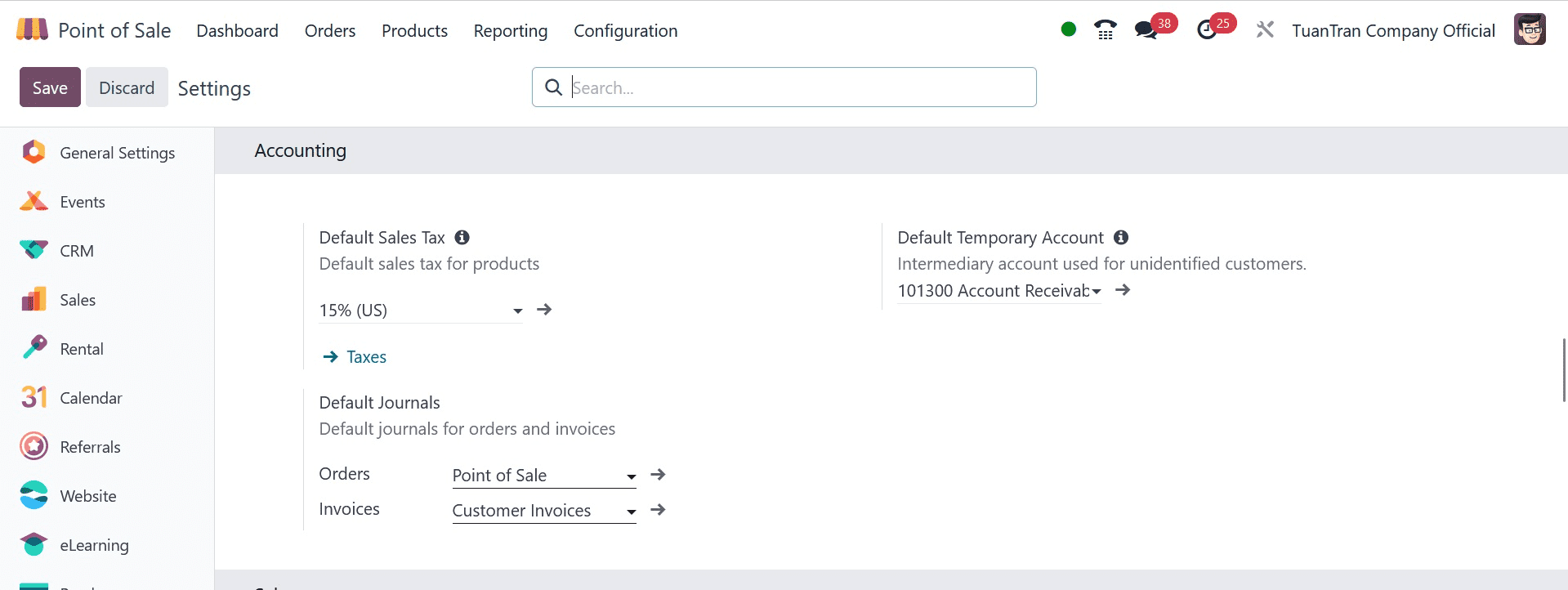Click the Default Temporary Account label
This screenshot has height=590, width=1568.
point(1000,237)
